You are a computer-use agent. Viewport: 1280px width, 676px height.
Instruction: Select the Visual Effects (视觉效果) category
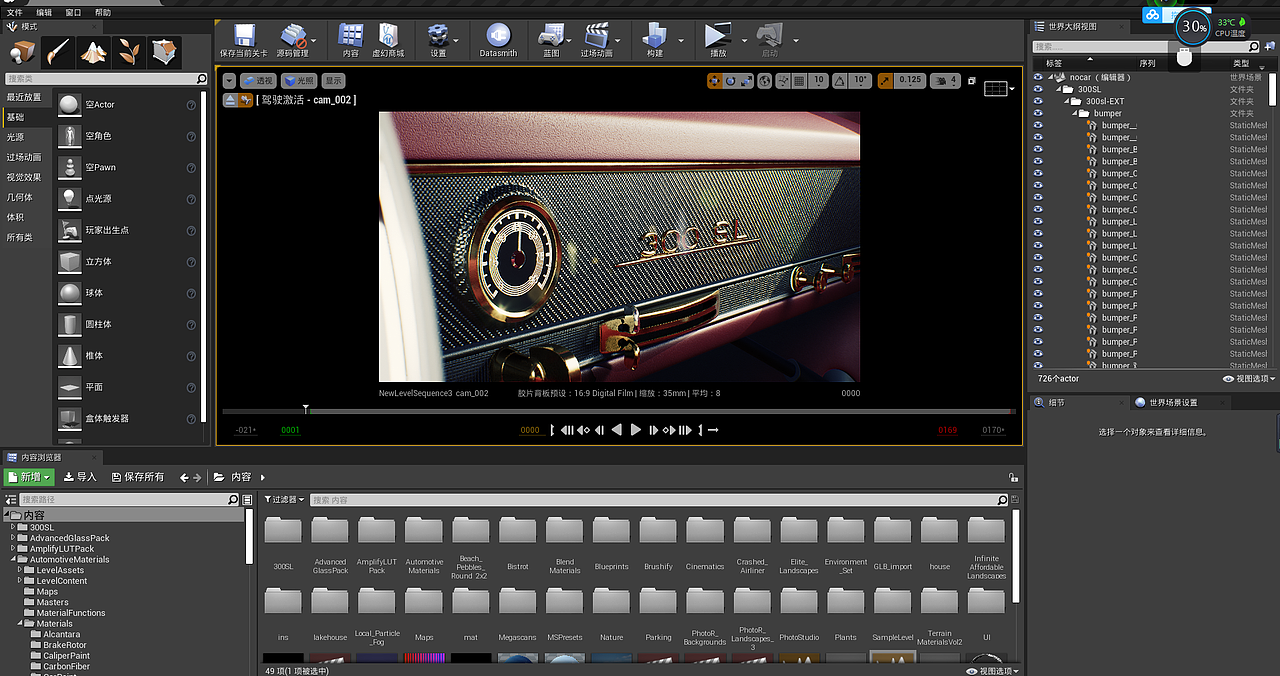(x=24, y=177)
